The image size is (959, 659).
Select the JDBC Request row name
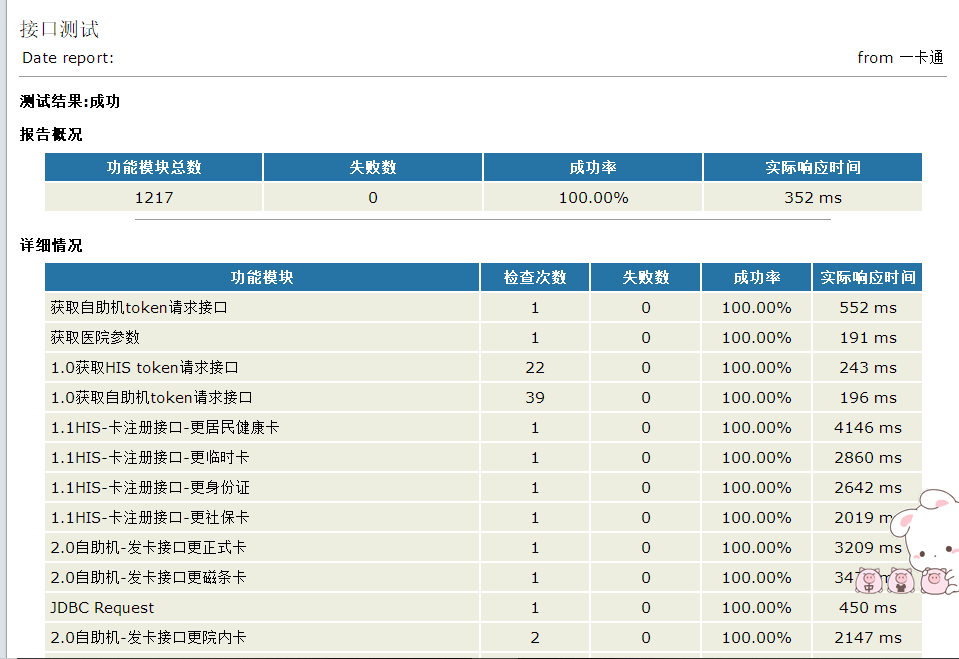pos(102,607)
